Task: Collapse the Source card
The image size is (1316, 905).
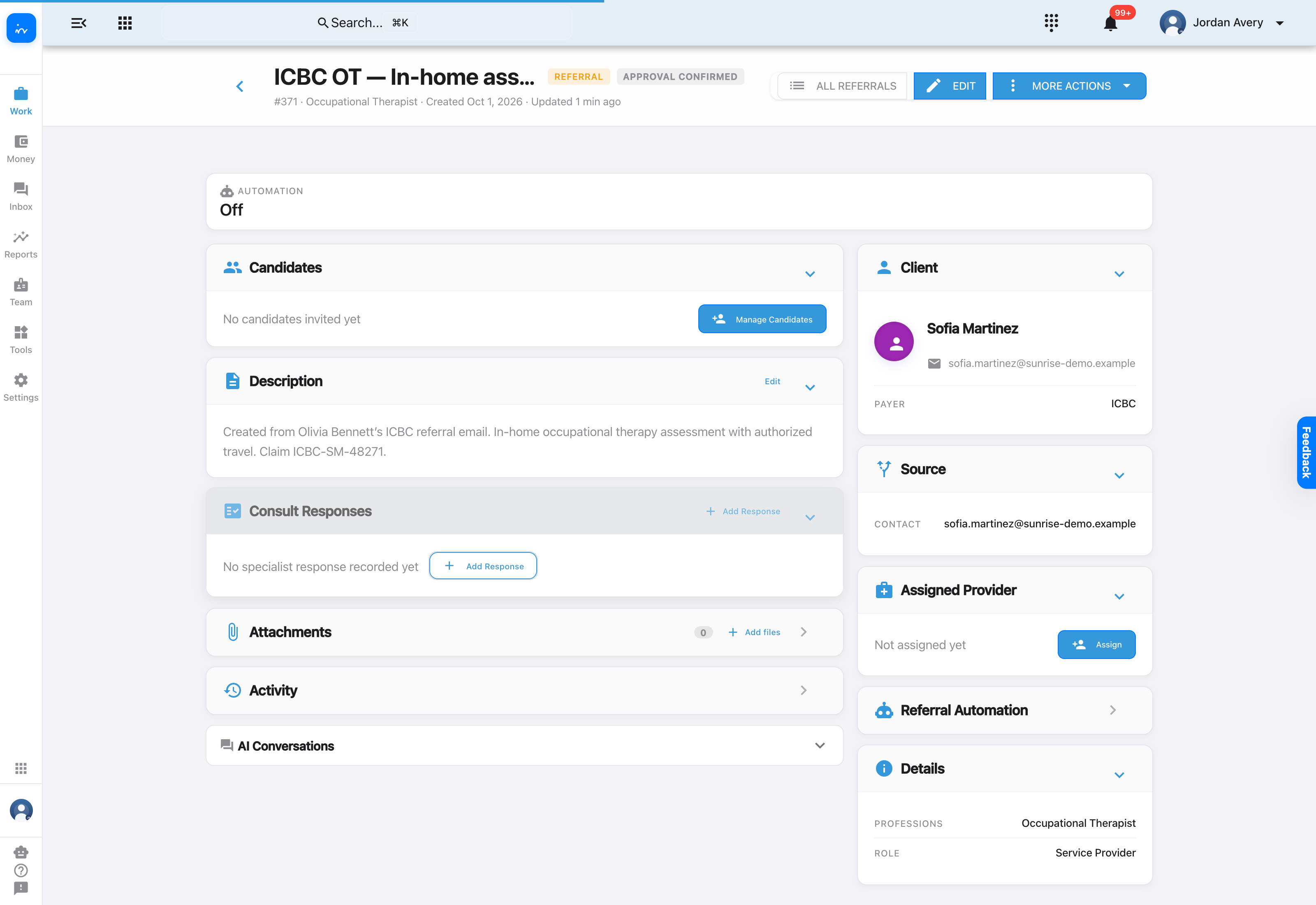Action: tap(1119, 475)
